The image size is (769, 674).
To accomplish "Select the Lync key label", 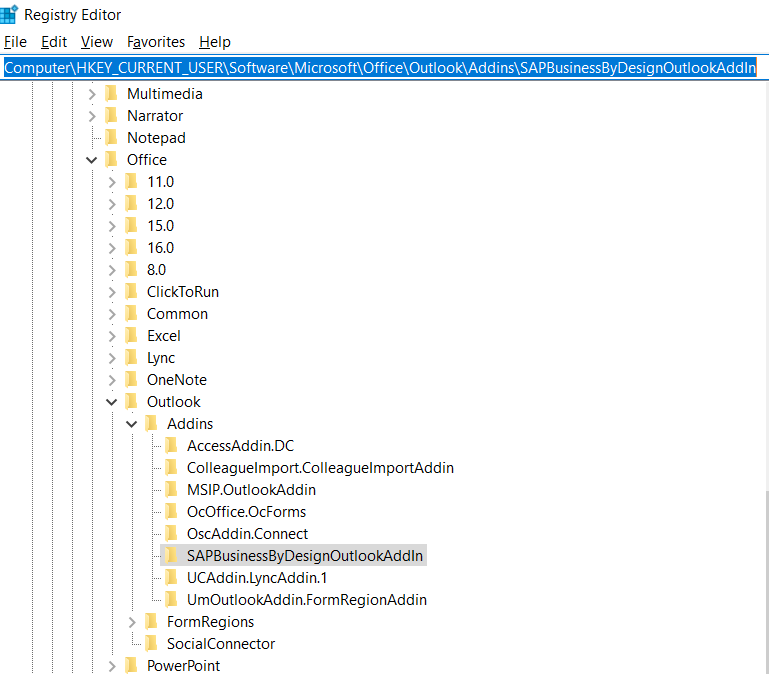I will click(x=161, y=358).
